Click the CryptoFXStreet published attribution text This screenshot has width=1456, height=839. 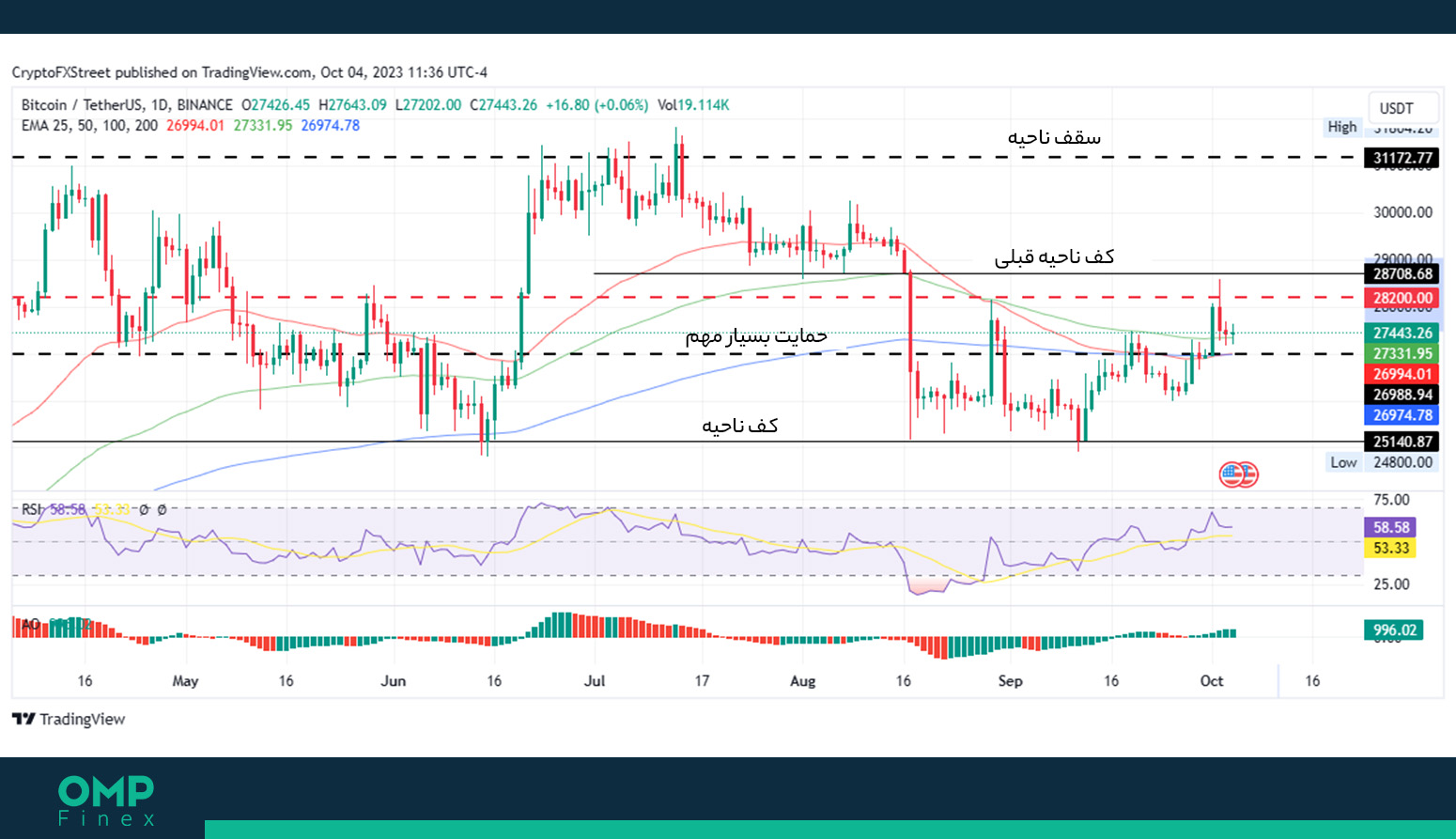tap(250, 72)
